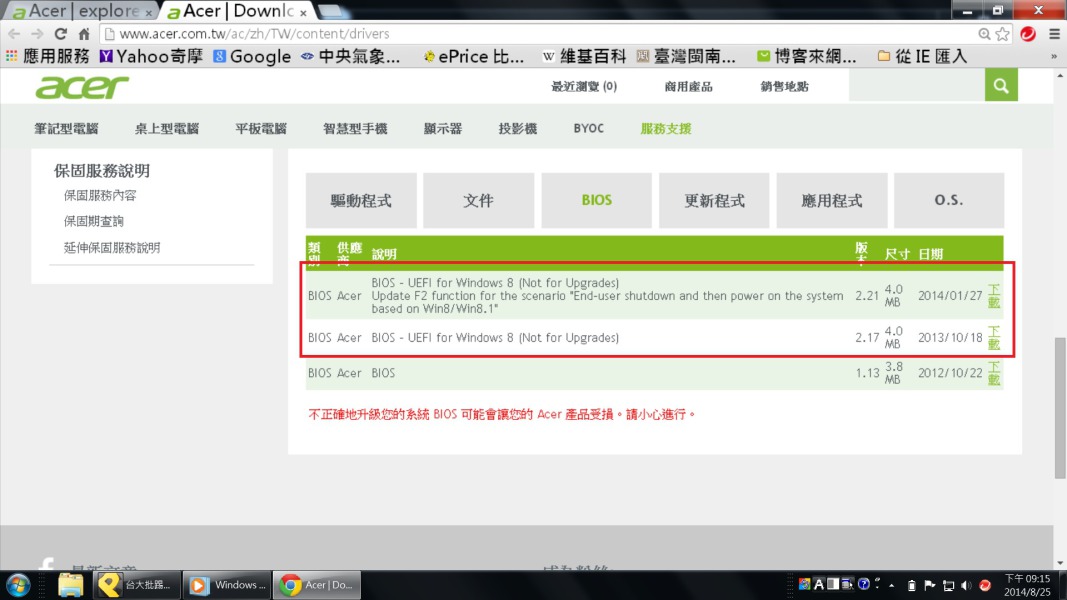Open the red extension icon in Chrome toolbar
The width and height of the screenshot is (1067, 600).
pyautogui.click(x=1028, y=33)
